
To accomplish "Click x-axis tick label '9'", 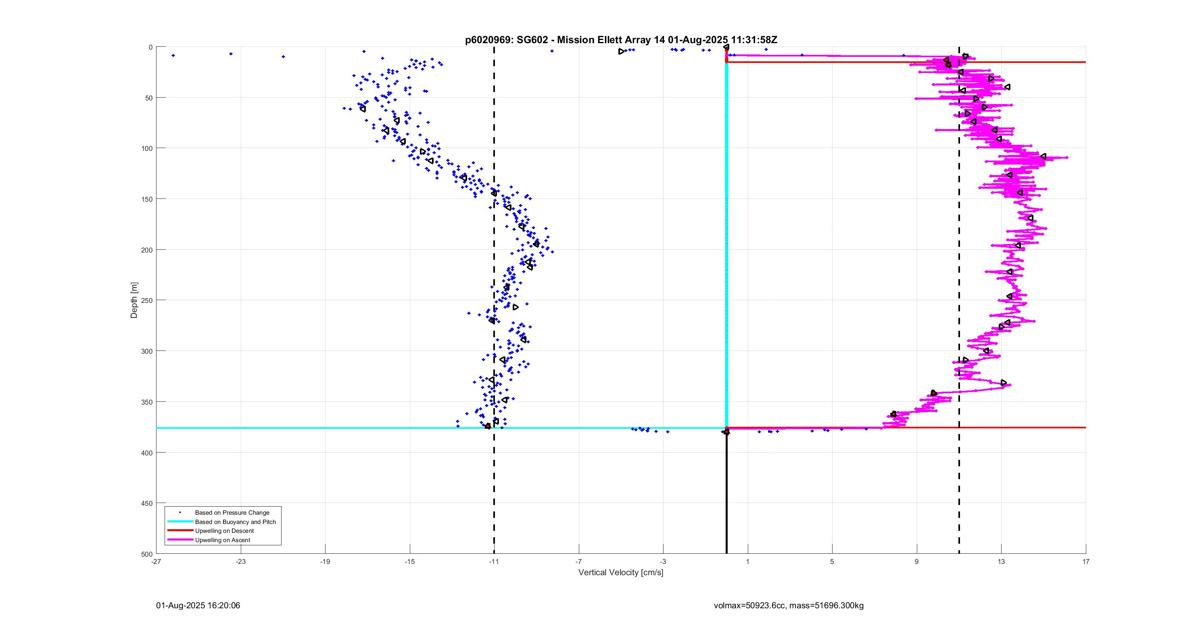I will [916, 561].
